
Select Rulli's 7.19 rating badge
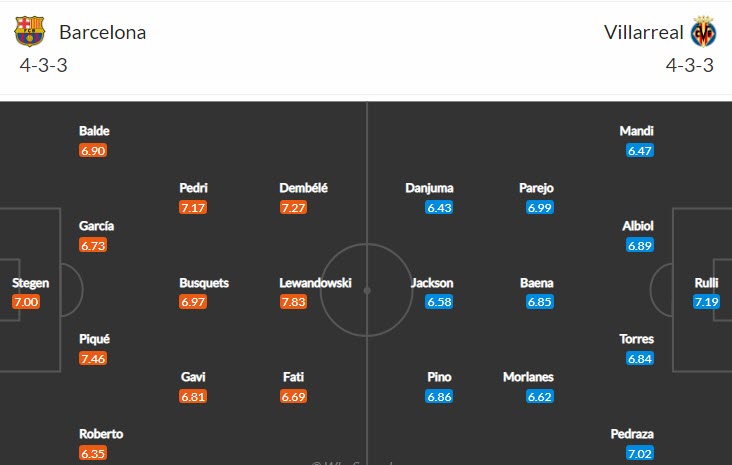tap(707, 302)
